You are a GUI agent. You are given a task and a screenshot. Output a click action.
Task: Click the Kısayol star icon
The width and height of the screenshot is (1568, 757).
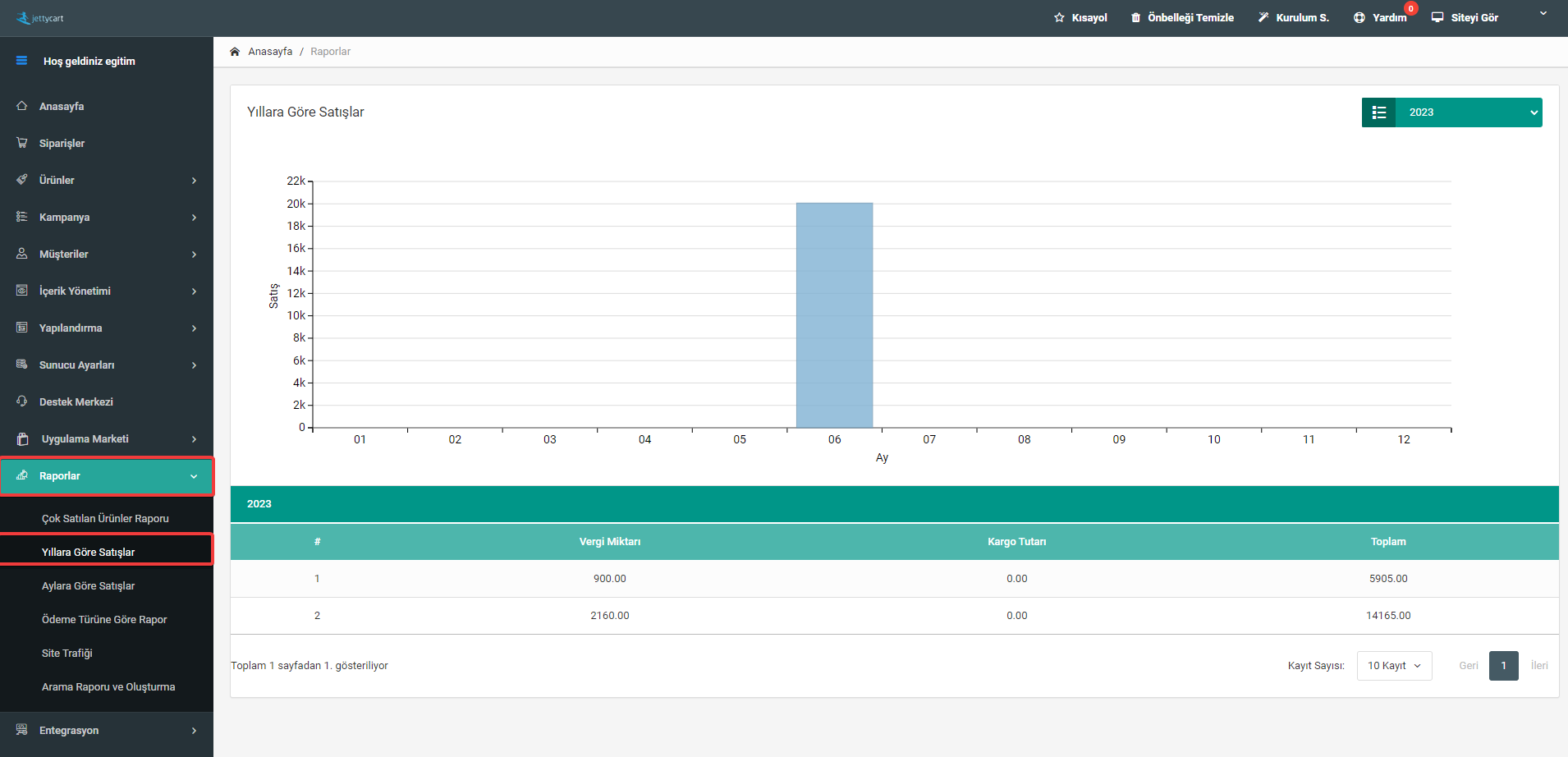[x=1059, y=17]
